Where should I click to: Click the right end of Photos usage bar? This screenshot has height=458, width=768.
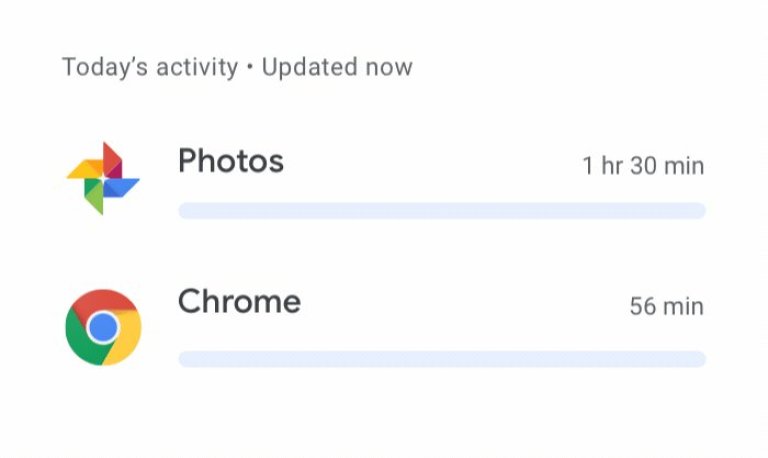pos(698,211)
